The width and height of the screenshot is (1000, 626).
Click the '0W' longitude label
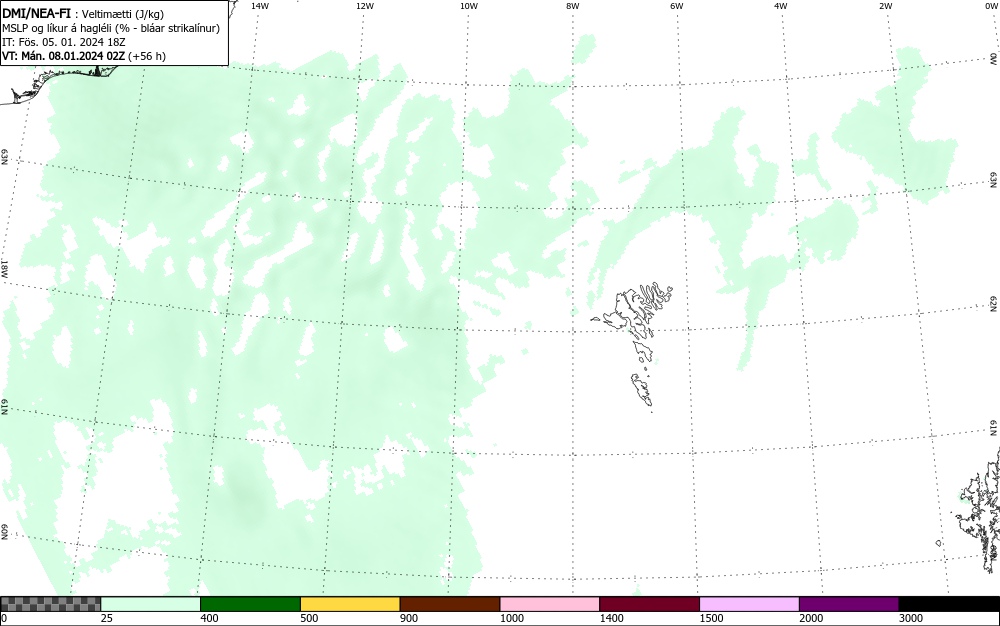point(990,6)
